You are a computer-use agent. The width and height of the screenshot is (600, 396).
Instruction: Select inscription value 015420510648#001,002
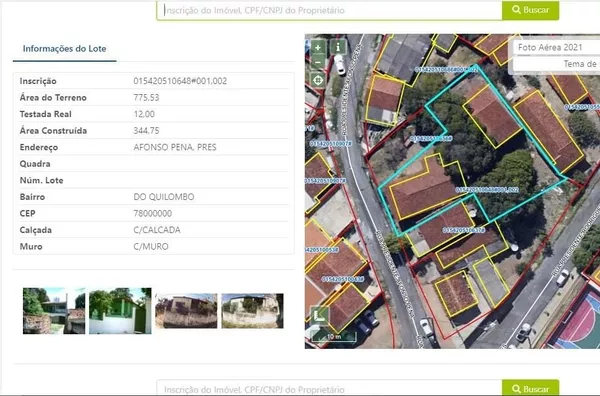click(x=180, y=81)
